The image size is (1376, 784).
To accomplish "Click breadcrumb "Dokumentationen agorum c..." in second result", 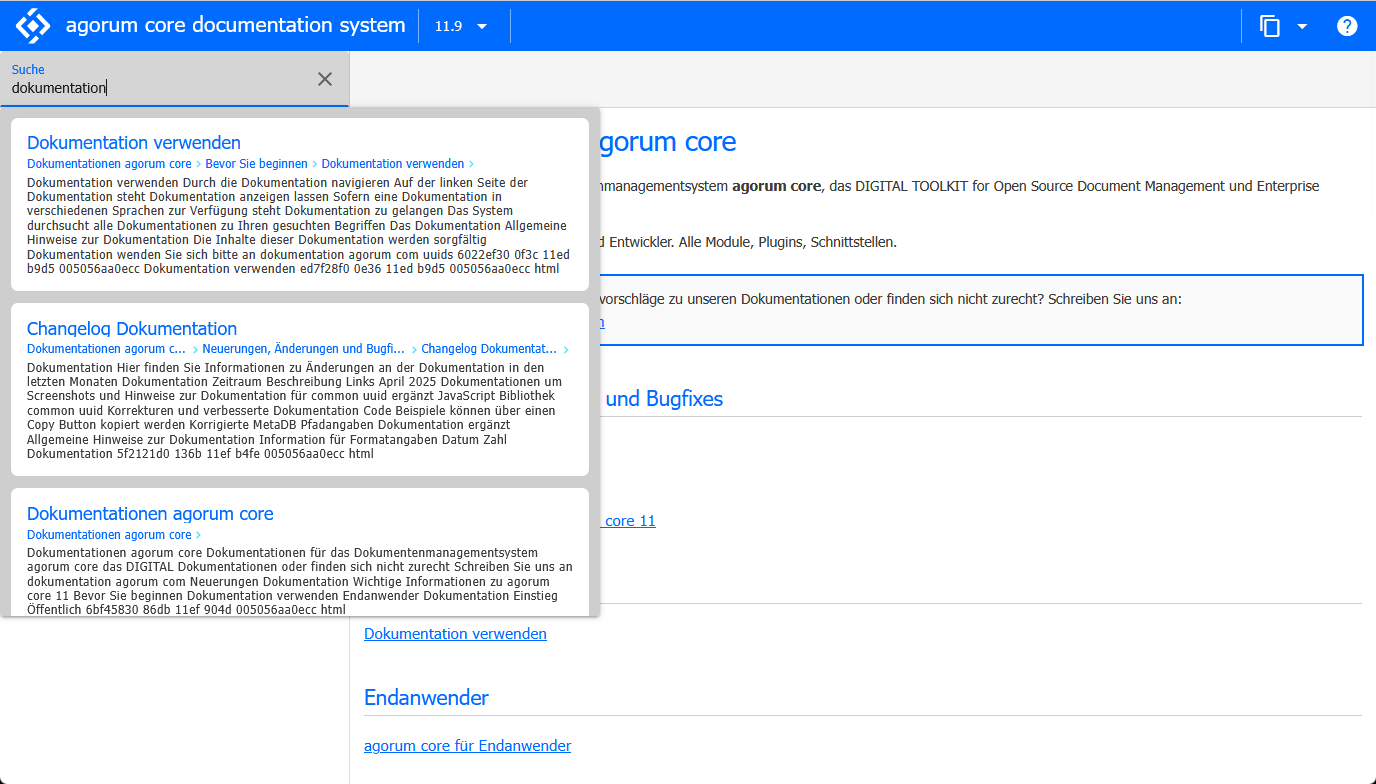I will pos(106,349).
